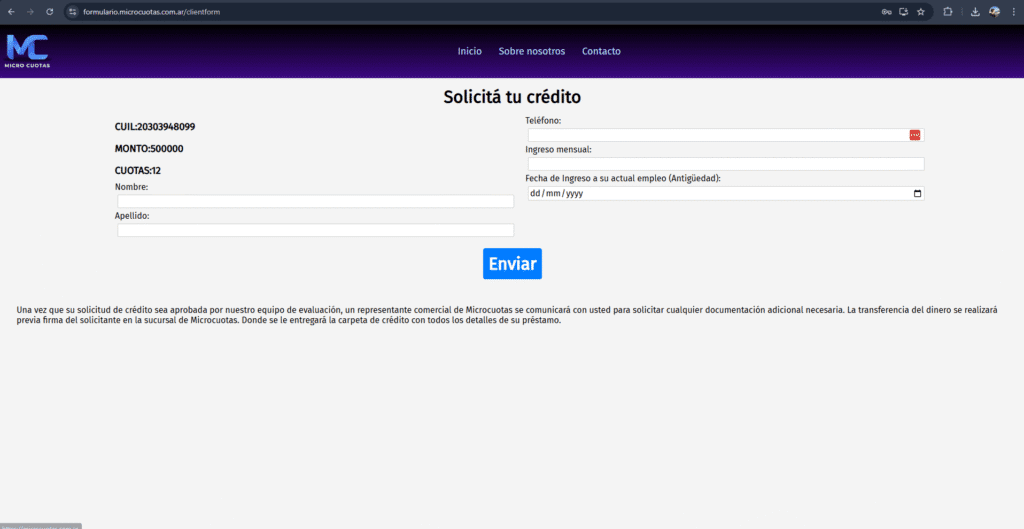
Task: Click the Teléfono input field
Action: [726, 135]
